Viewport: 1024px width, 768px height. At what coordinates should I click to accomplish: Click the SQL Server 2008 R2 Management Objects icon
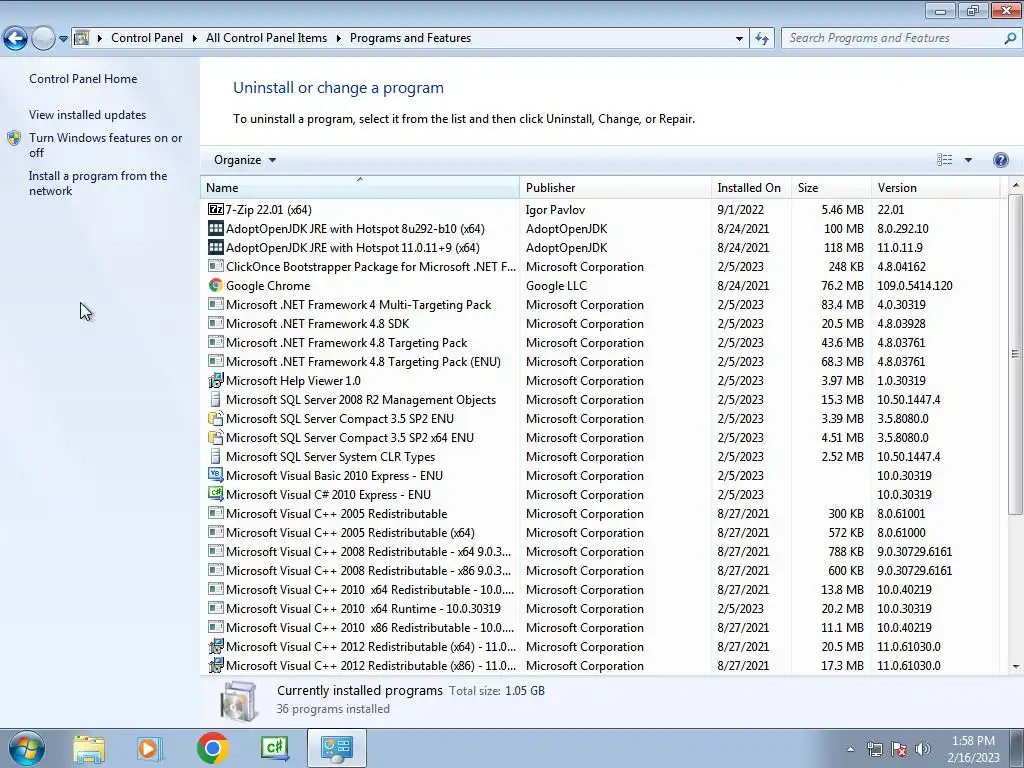[x=216, y=400]
